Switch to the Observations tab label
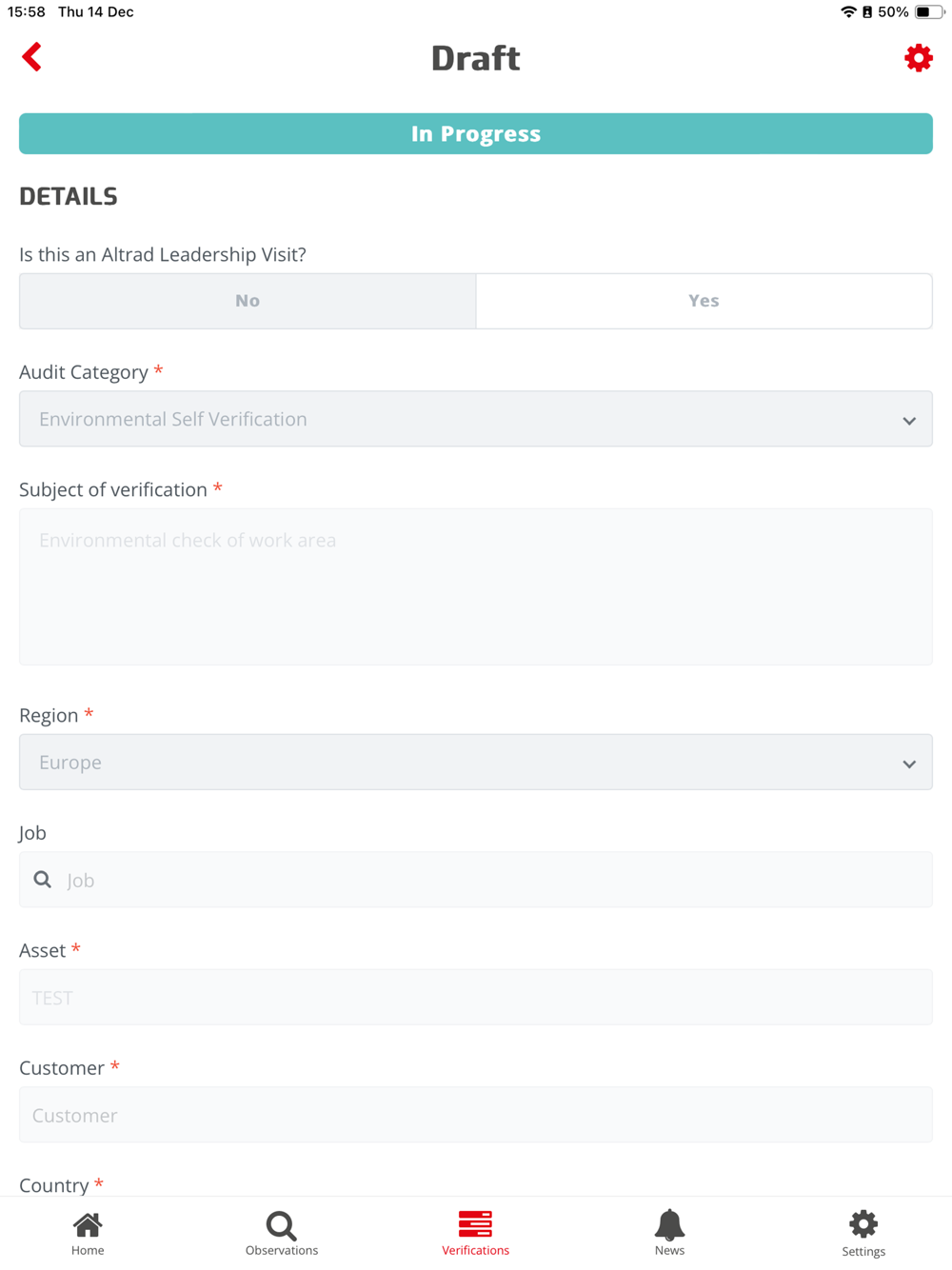952x1270 pixels. coord(281,1250)
